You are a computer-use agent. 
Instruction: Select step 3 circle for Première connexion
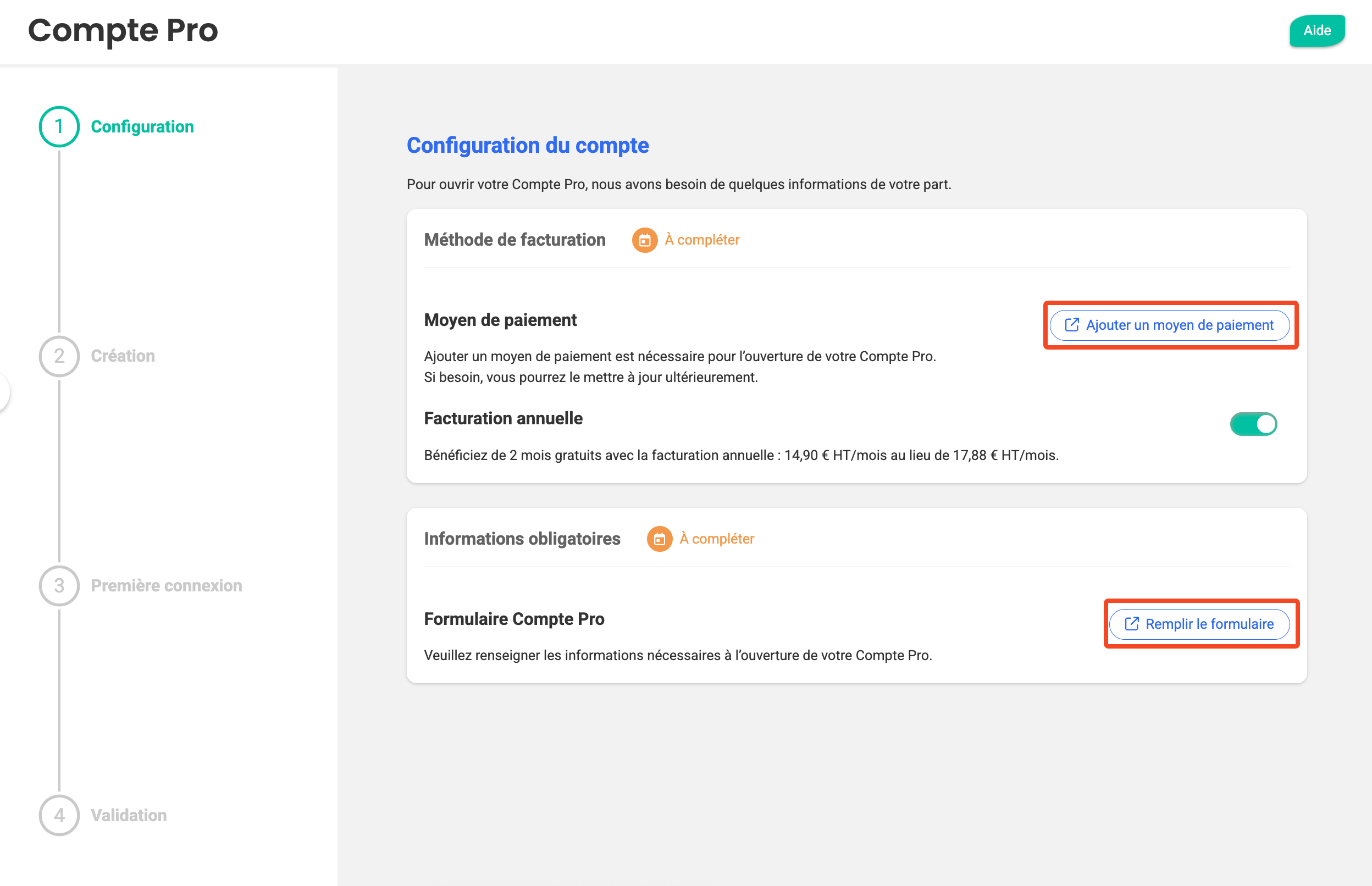click(59, 586)
